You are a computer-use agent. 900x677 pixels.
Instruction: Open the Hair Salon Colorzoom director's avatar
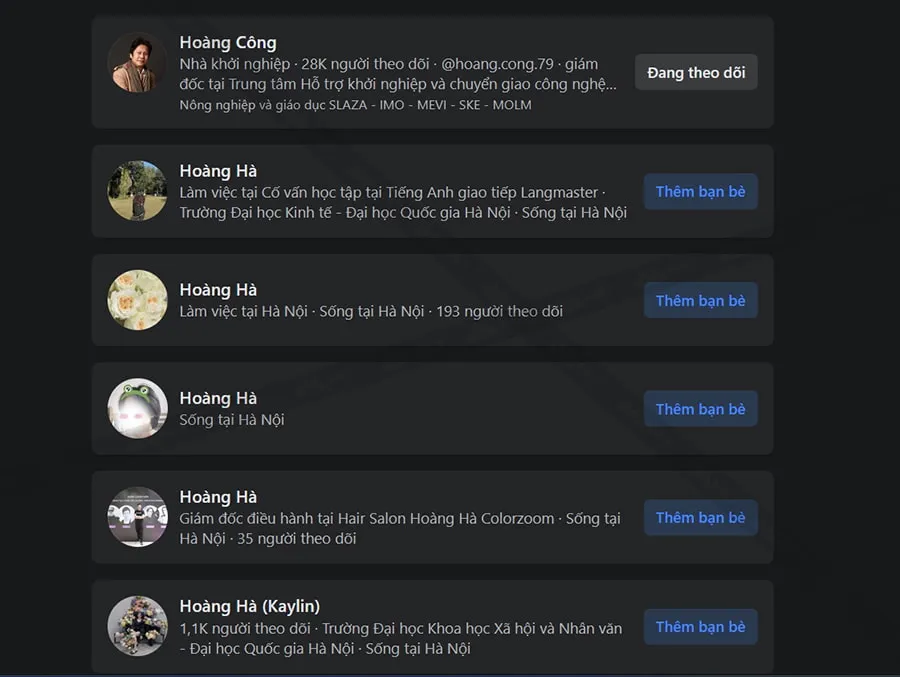[x=137, y=517]
